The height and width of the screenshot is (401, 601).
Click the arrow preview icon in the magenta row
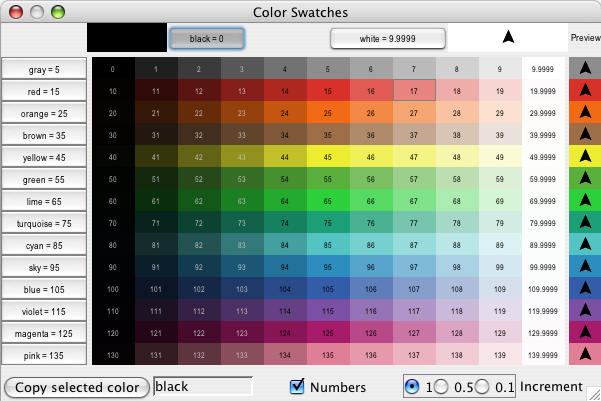coord(584,333)
